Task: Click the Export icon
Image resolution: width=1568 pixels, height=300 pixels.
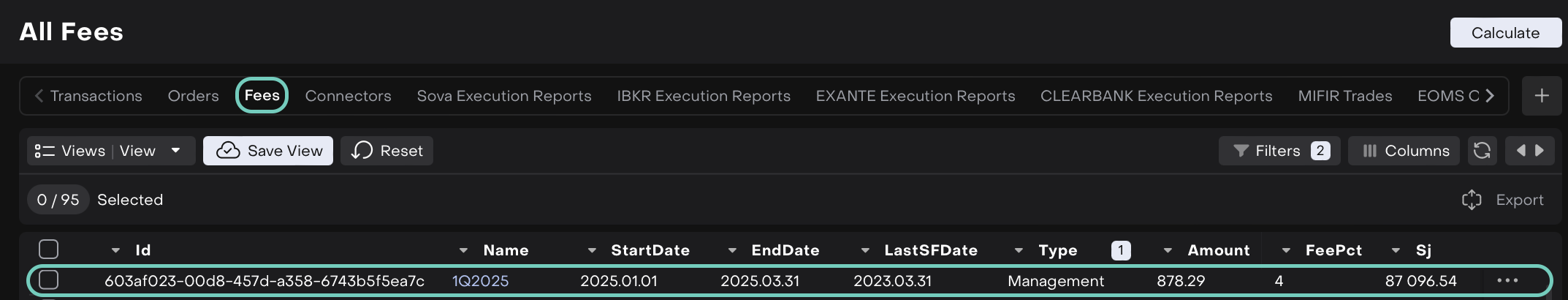Action: click(1472, 200)
